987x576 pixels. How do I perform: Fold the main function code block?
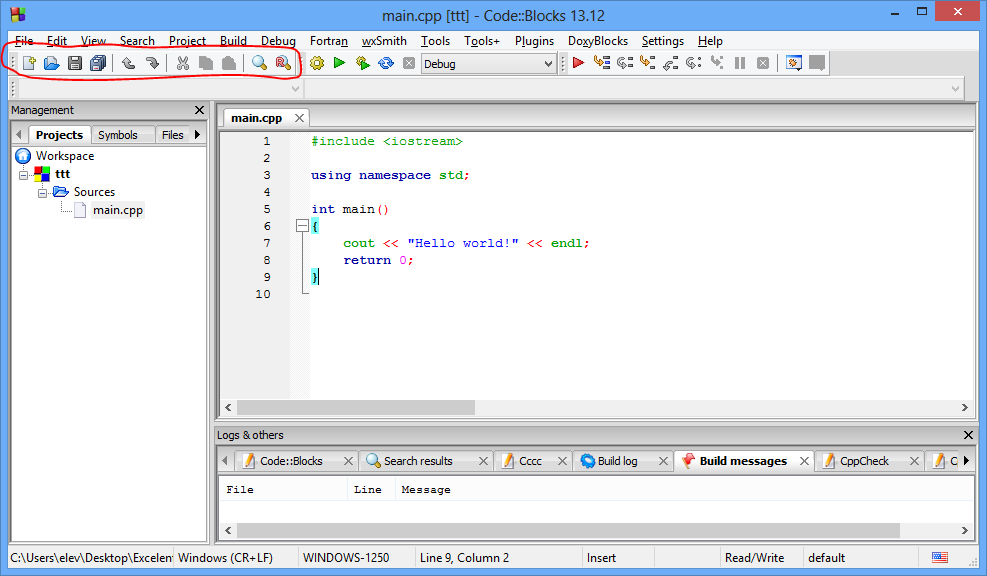(x=302, y=226)
